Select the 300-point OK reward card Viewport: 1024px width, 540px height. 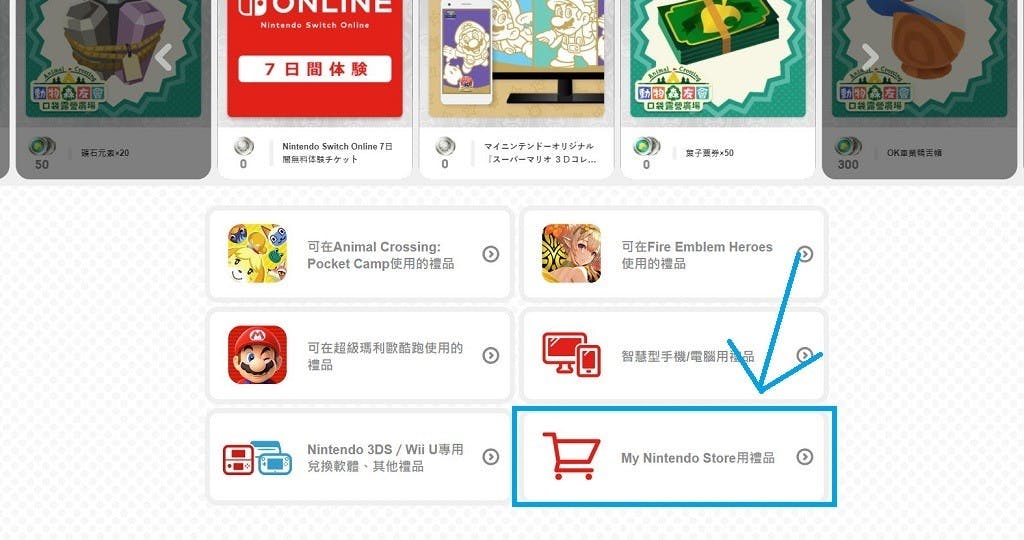click(x=920, y=89)
